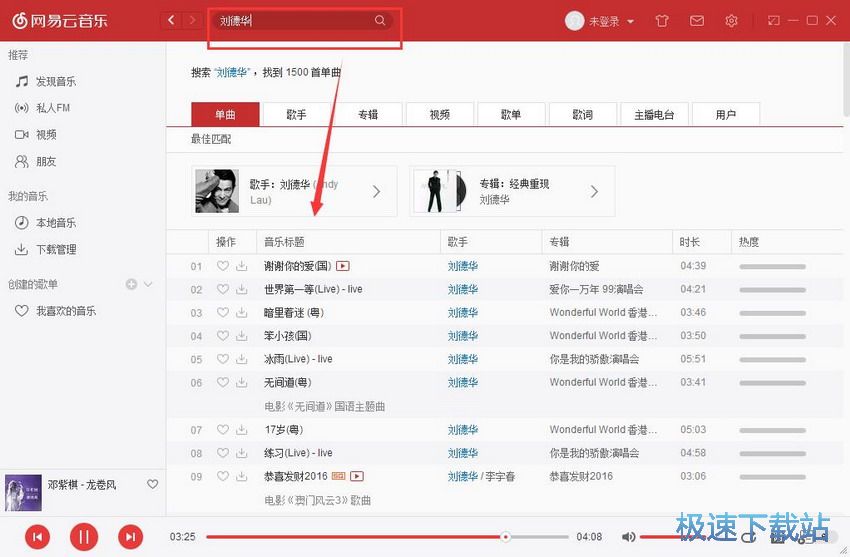850x557 pixels.
Task: Open album 你是我的骄傲演唱会 on row 05
Action: point(594,359)
